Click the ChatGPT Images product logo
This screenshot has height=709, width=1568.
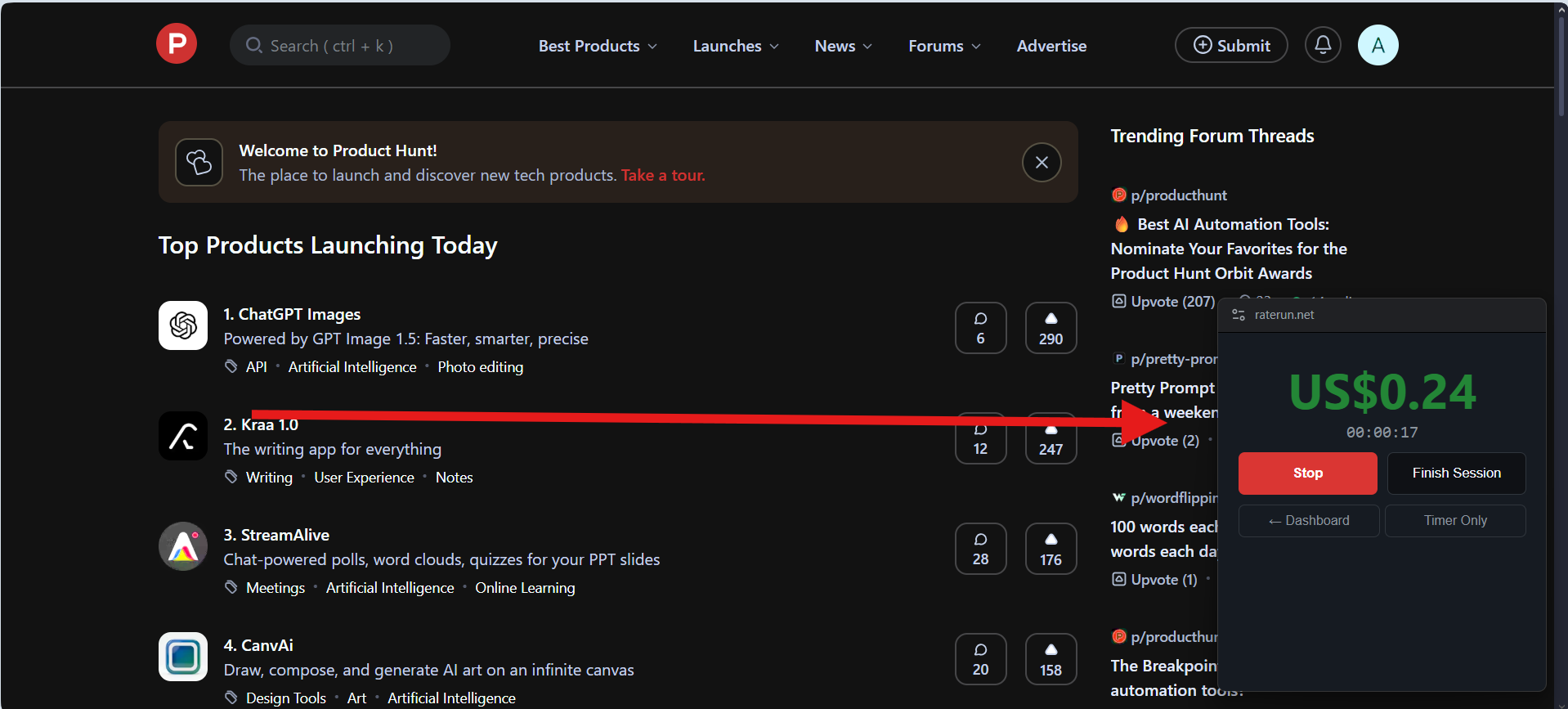(183, 325)
